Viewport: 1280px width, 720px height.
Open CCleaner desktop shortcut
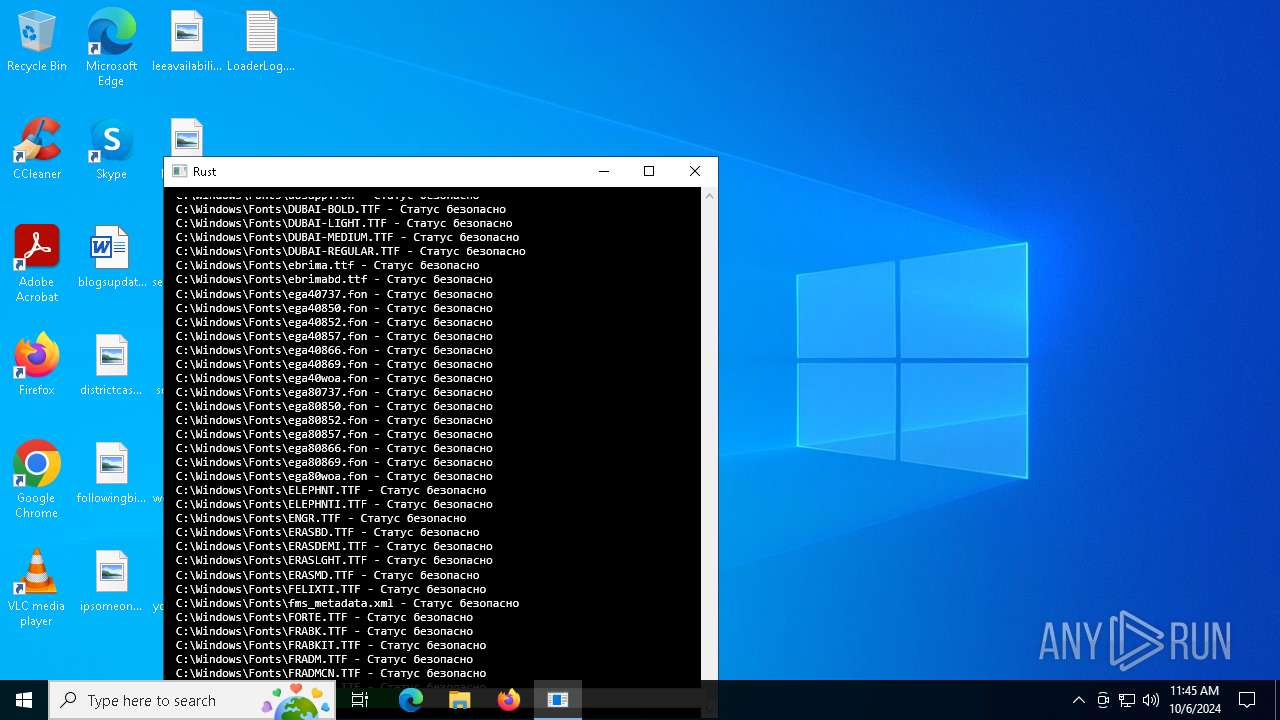tap(37, 150)
